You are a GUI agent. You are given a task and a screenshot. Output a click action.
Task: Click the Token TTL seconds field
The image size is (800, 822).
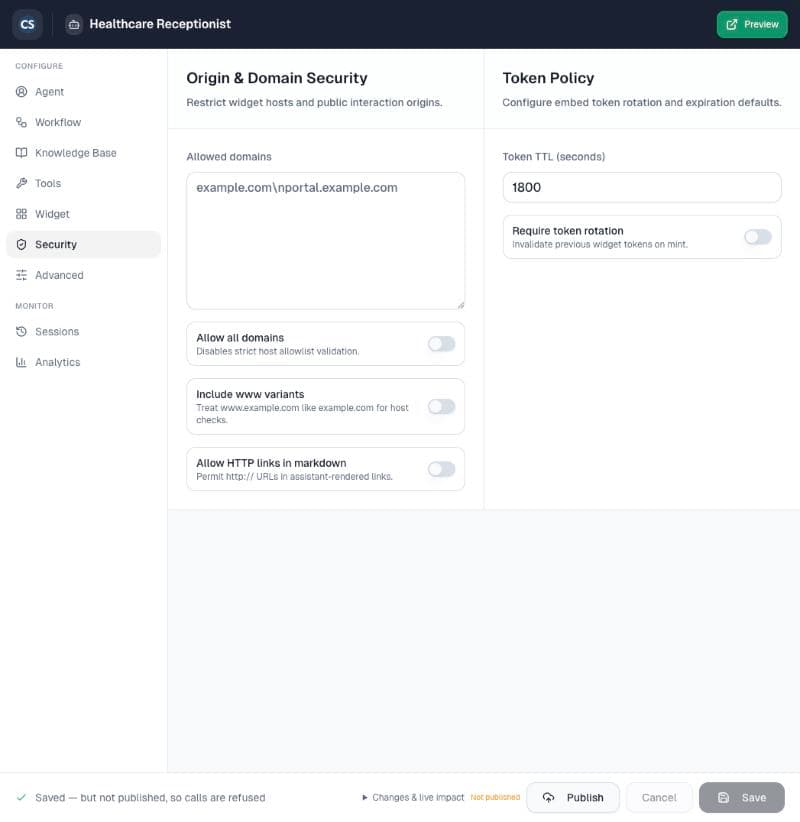(x=642, y=187)
